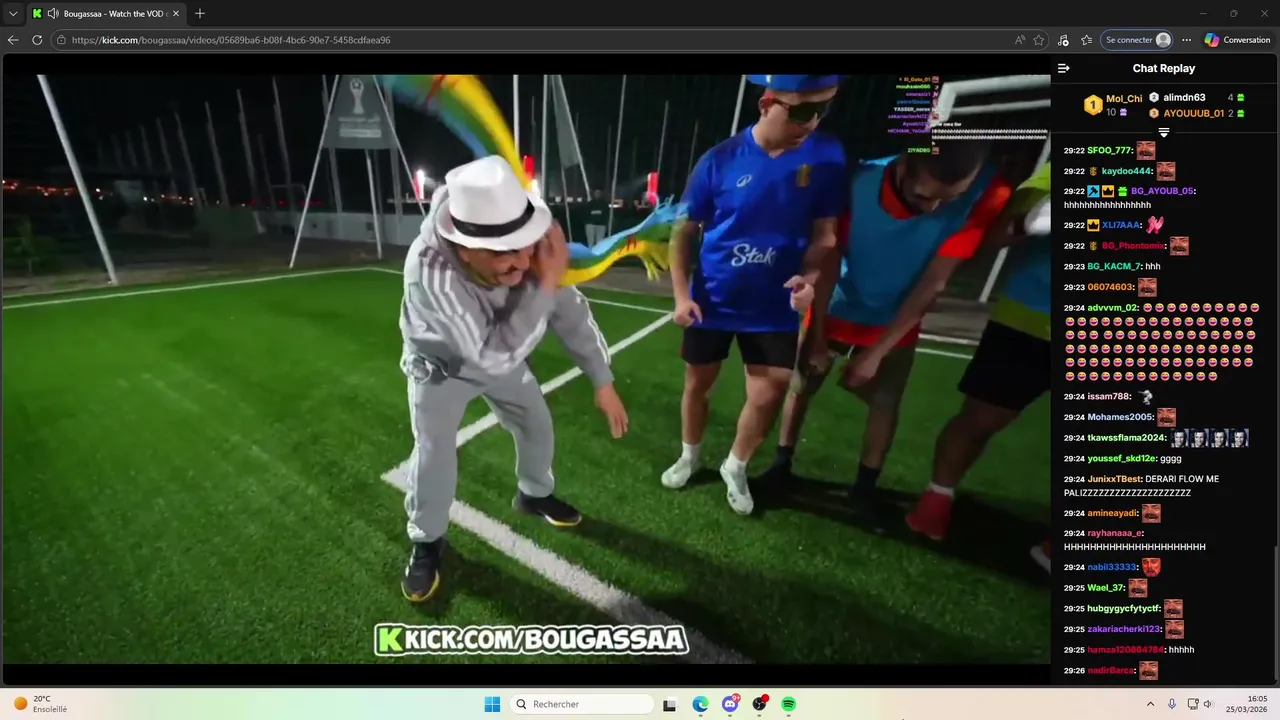Click chat user kaydoo444

coord(1127,171)
